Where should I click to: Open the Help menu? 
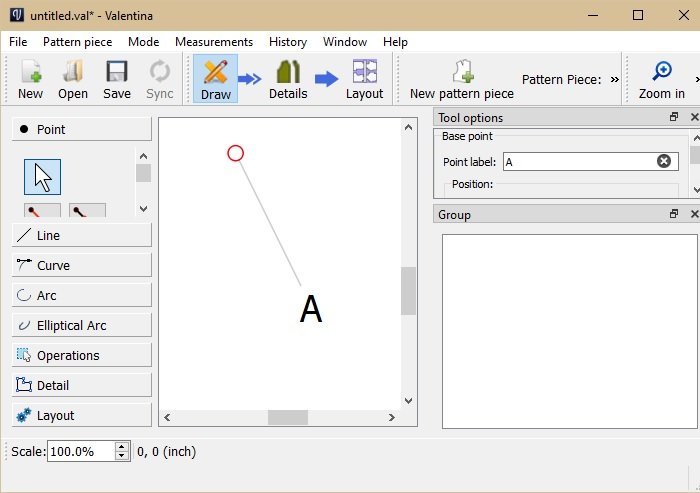tap(395, 42)
